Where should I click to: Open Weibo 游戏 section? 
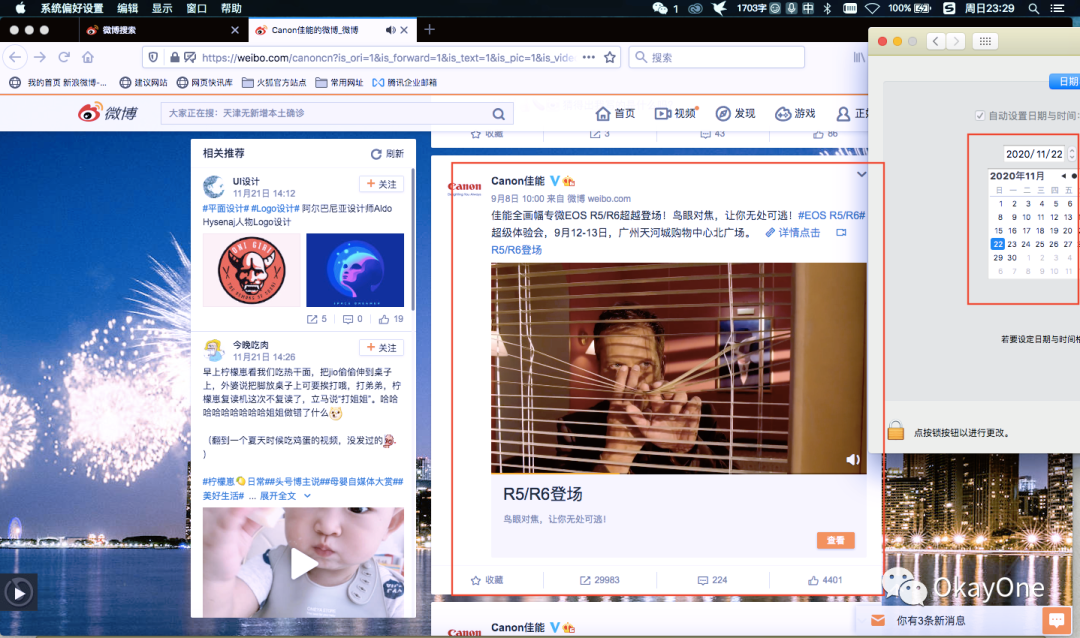coord(795,113)
